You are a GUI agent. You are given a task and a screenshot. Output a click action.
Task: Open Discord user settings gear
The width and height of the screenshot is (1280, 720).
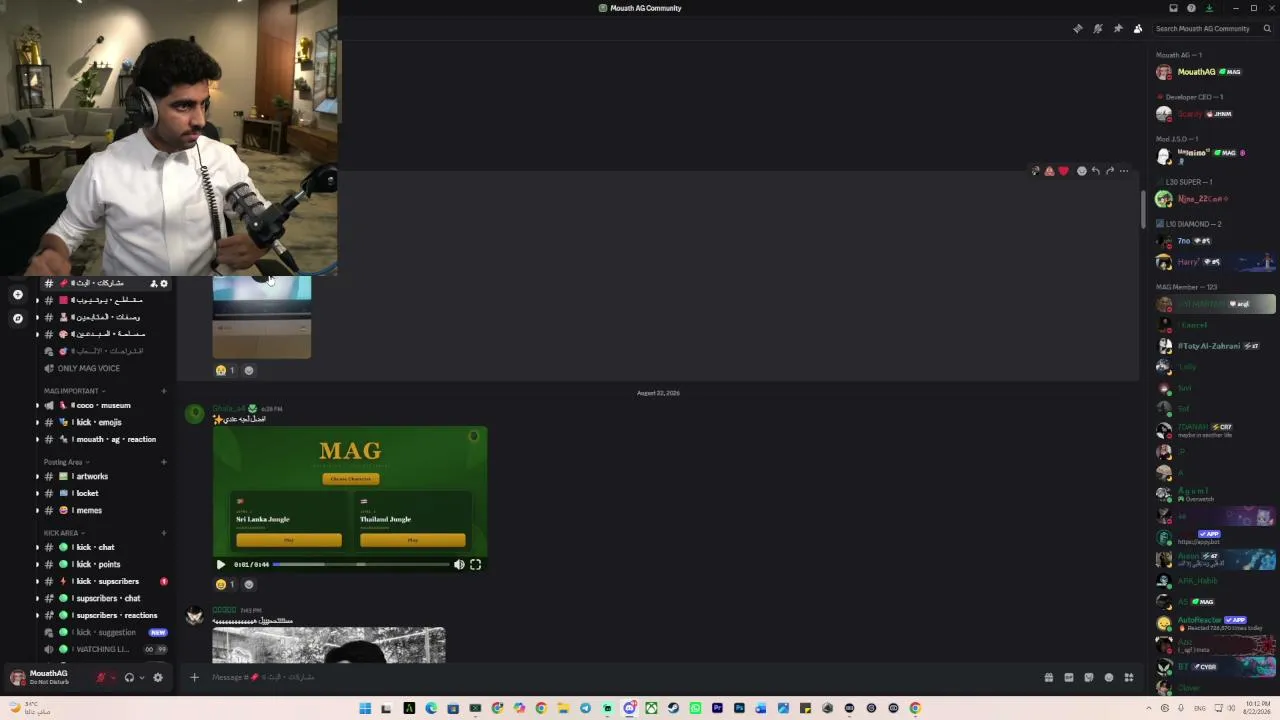[x=158, y=677]
